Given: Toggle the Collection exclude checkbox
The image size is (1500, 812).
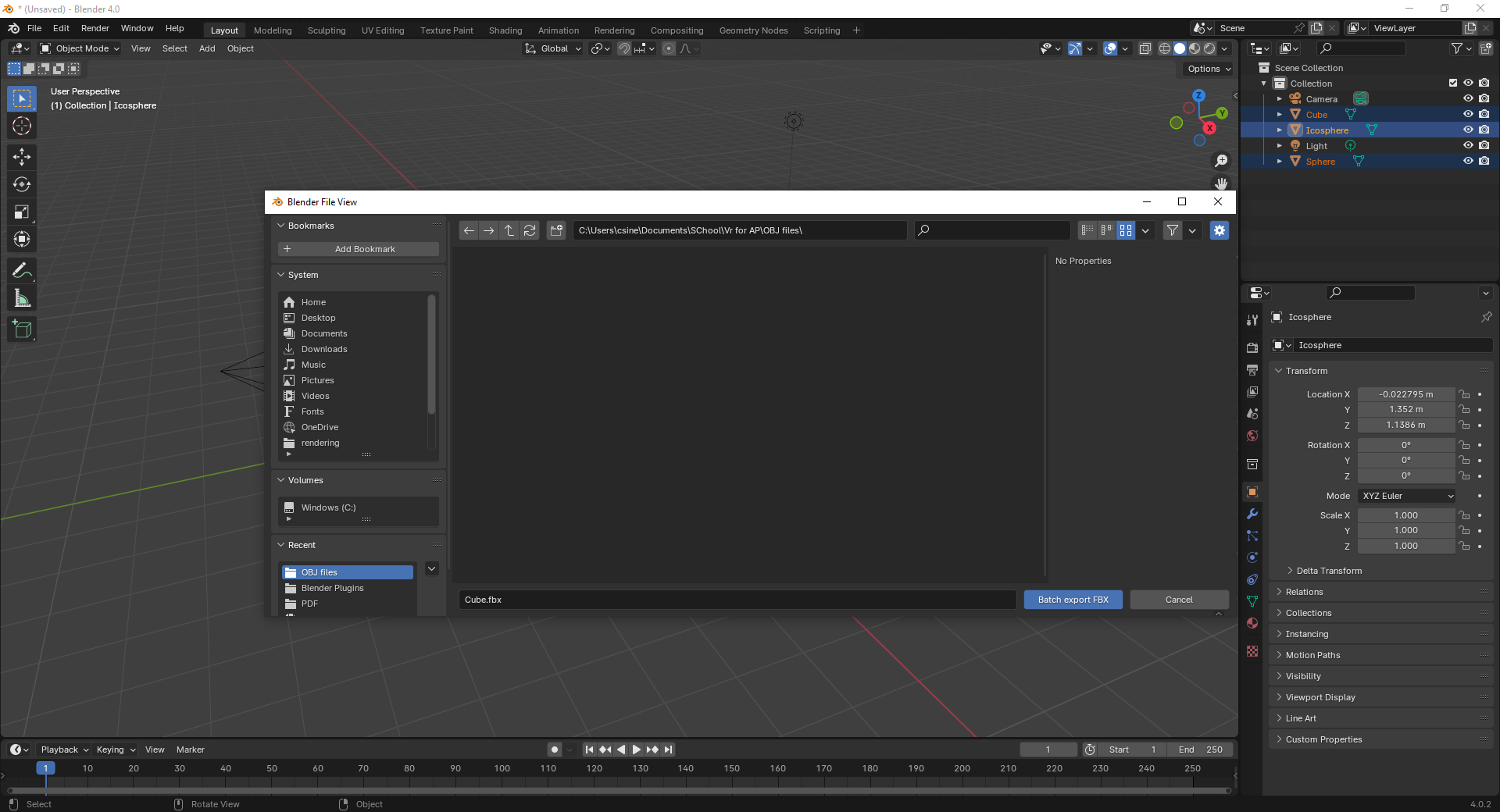Looking at the screenshot, I should [1453, 83].
